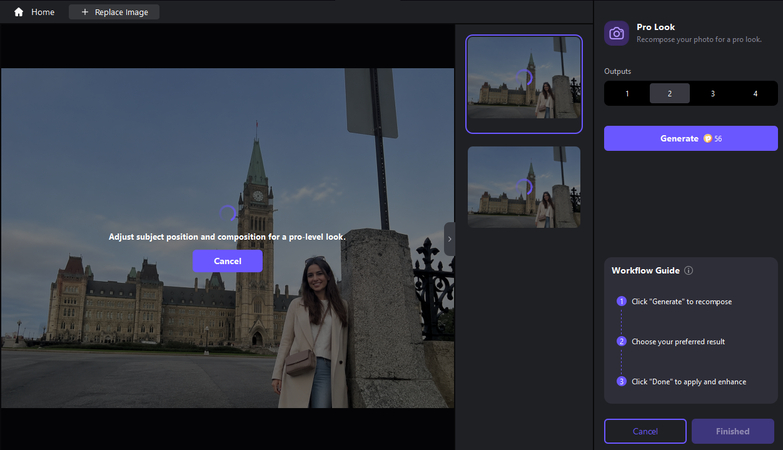
Task: Click the Finished button
Action: click(733, 431)
